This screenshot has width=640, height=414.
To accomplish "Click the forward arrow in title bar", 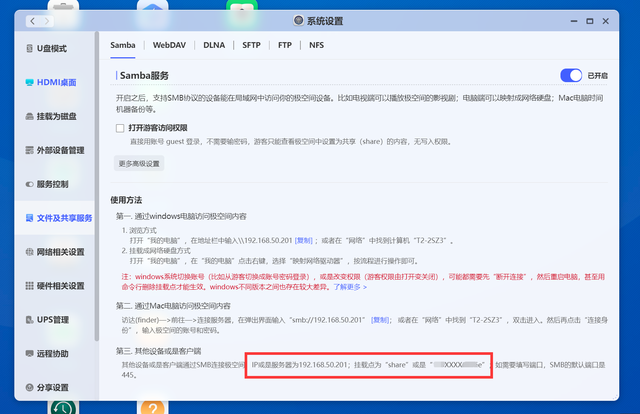I will click(x=47, y=21).
